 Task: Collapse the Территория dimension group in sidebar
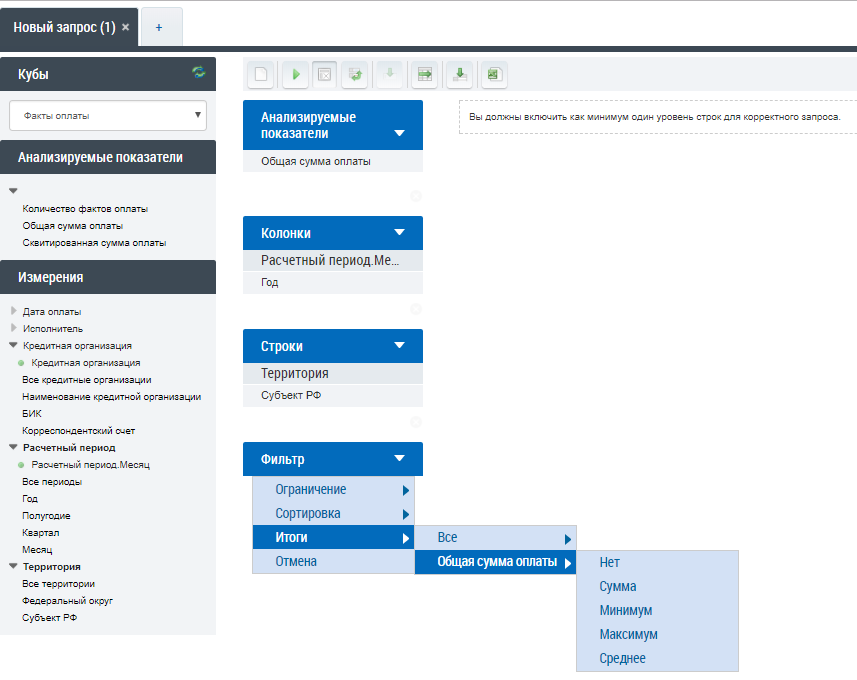click(x=13, y=566)
